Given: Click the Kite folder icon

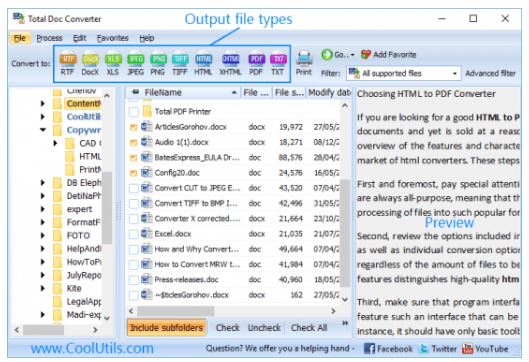Looking at the screenshot, I should tap(58, 288).
